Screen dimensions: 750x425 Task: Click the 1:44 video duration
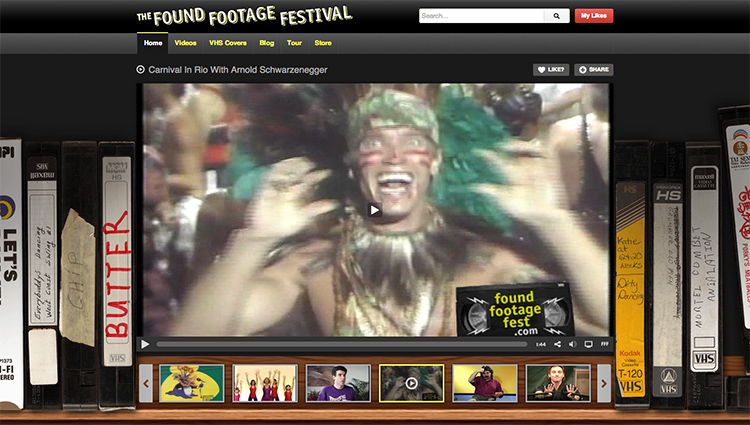tap(540, 345)
